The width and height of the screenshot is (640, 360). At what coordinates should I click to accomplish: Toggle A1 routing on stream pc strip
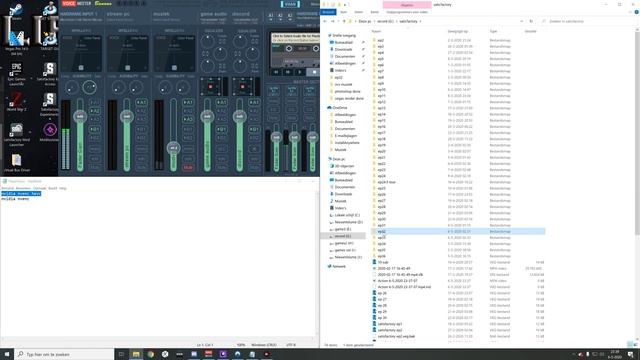point(141,102)
